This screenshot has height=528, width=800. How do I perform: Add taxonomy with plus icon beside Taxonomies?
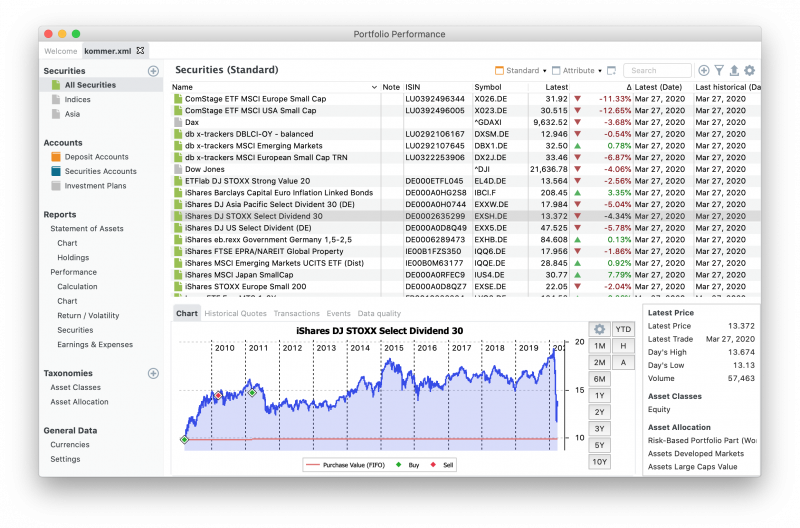153,373
